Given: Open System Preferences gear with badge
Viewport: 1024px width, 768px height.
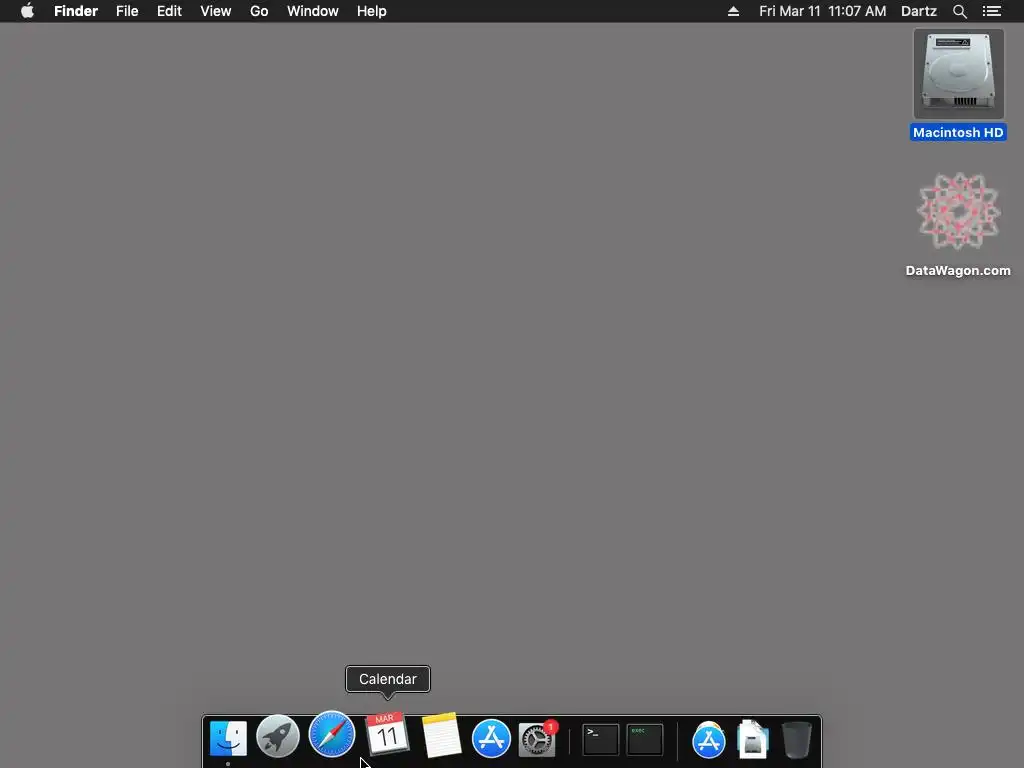Looking at the screenshot, I should [x=538, y=739].
